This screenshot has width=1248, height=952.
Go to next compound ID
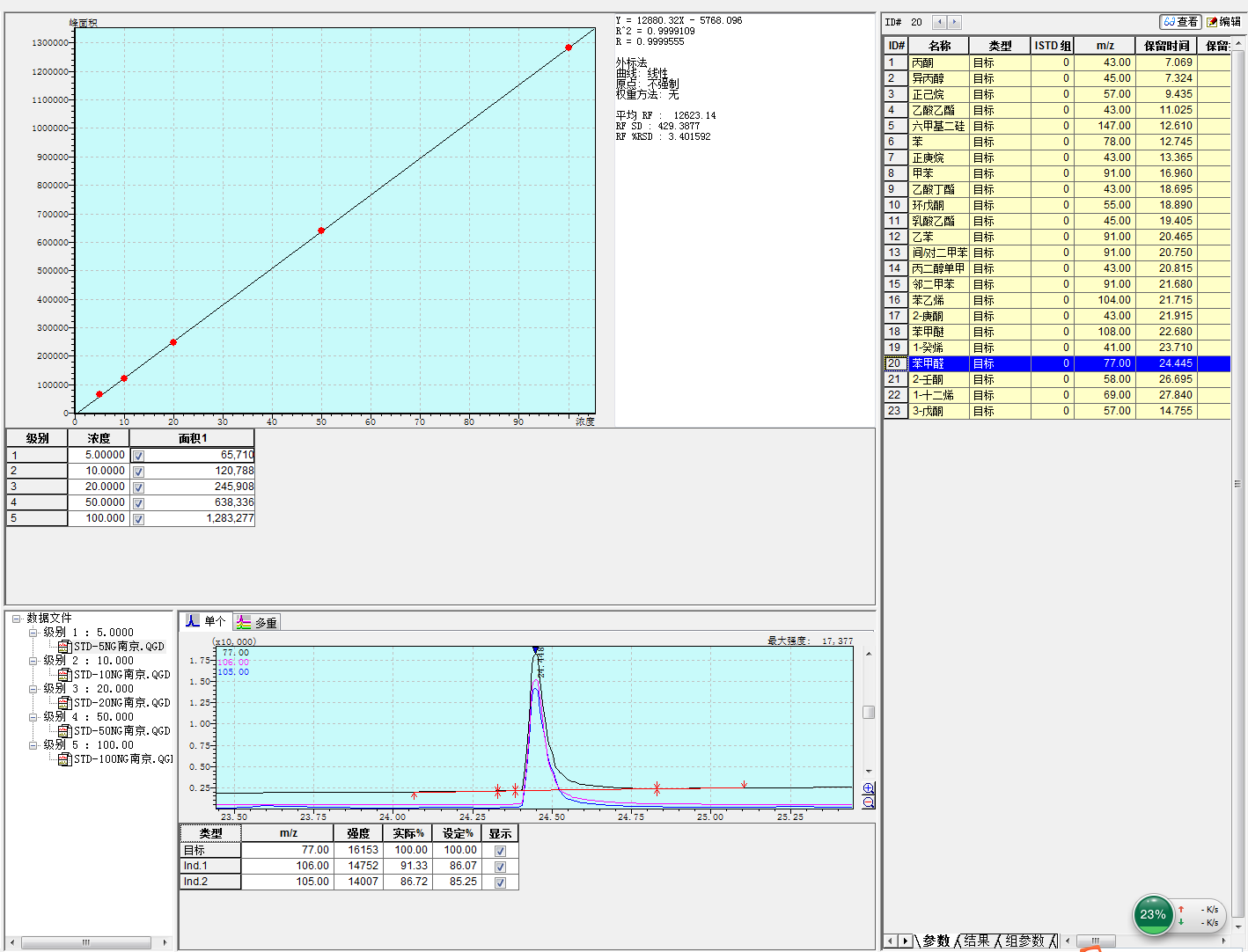click(954, 22)
